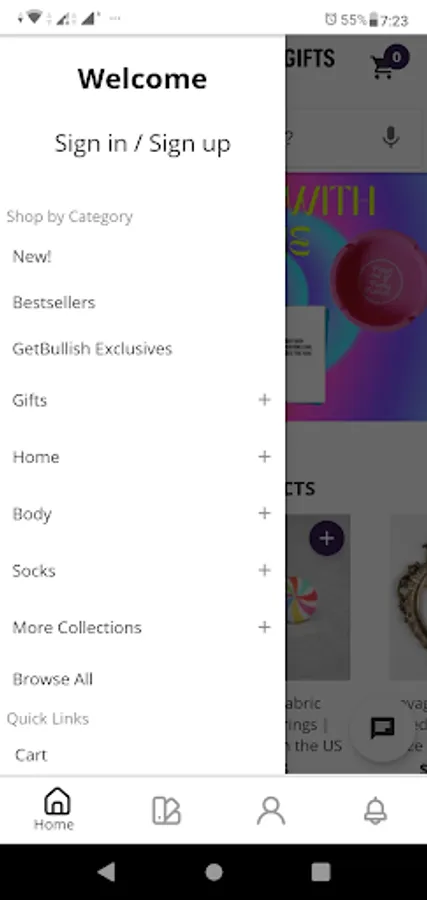Open the Browse All link
Image resolution: width=427 pixels, height=900 pixels.
pos(53,679)
